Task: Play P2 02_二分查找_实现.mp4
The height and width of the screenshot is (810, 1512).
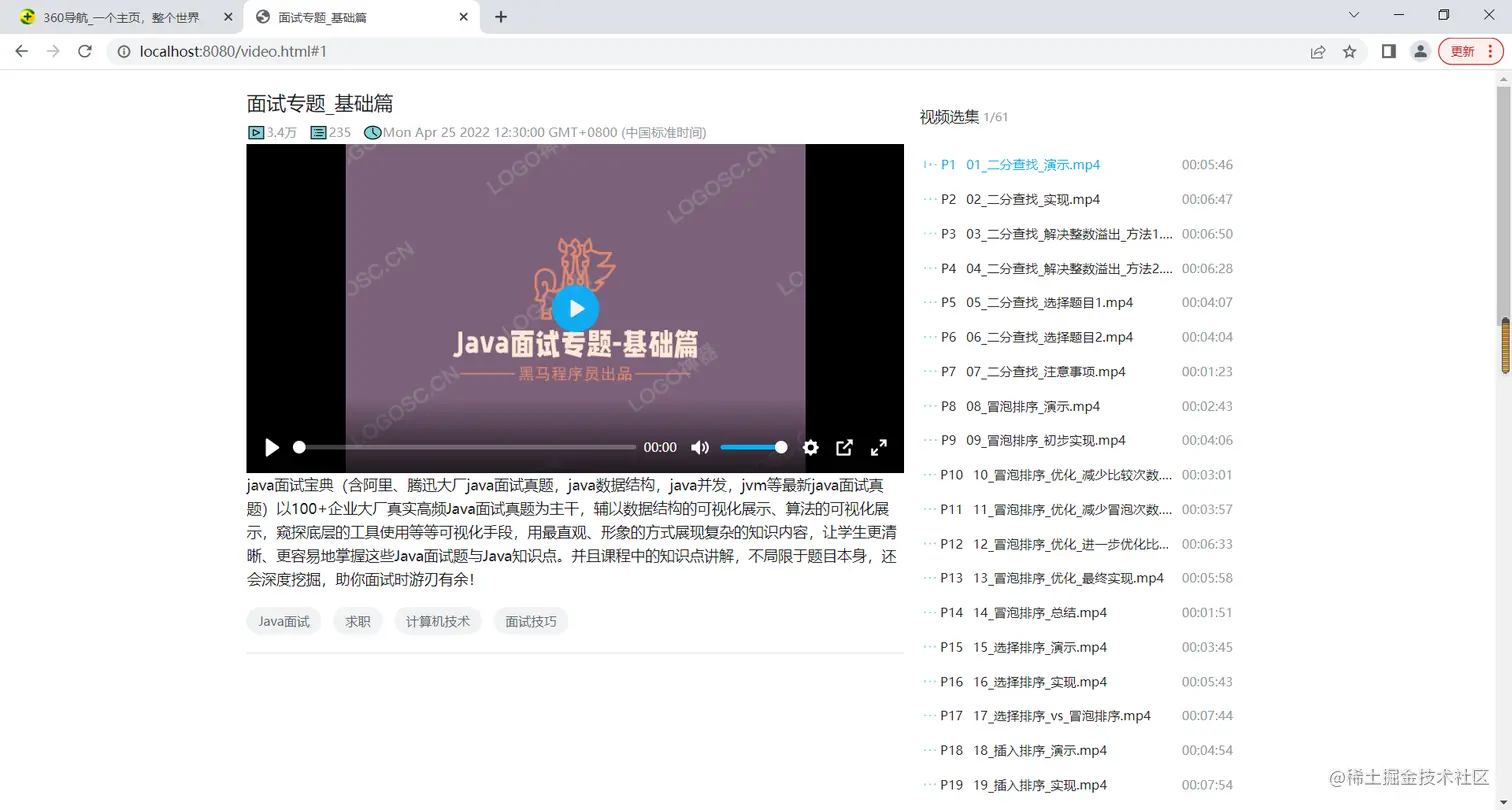Action: pyautogui.click(x=1078, y=199)
